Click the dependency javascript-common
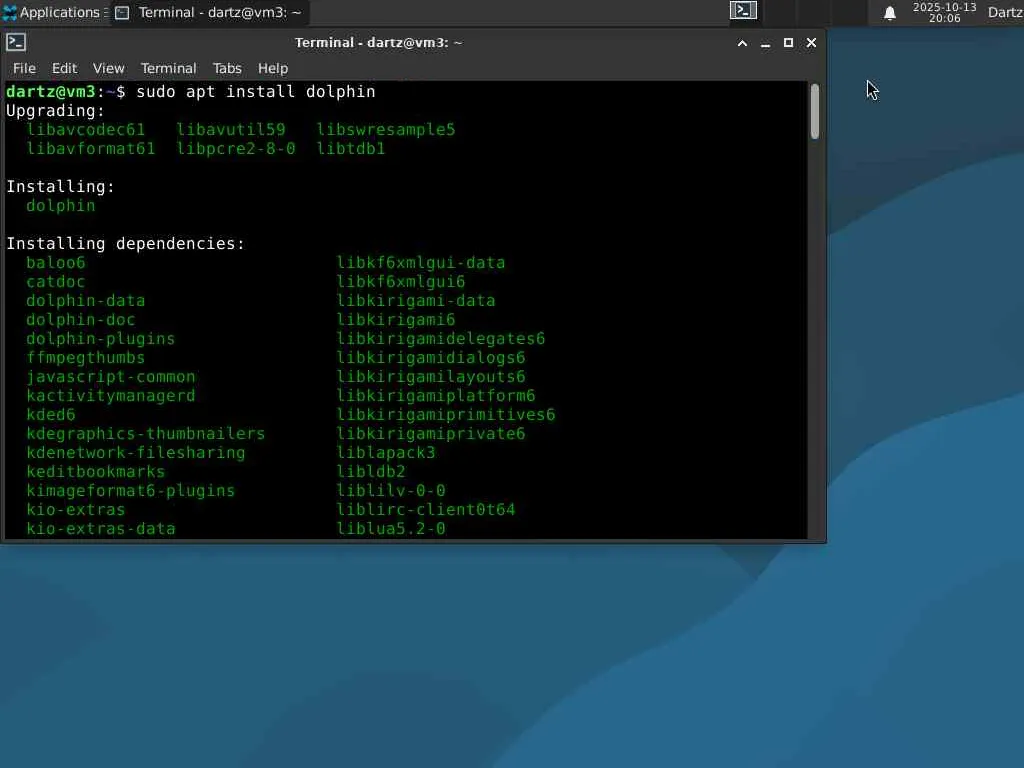This screenshot has width=1024, height=768. (x=111, y=376)
